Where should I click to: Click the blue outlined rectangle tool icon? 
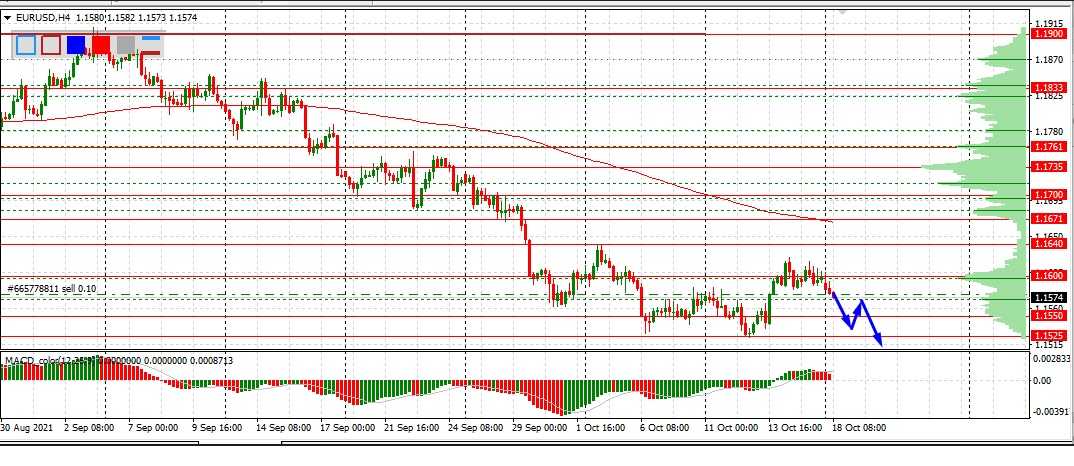tap(26, 45)
